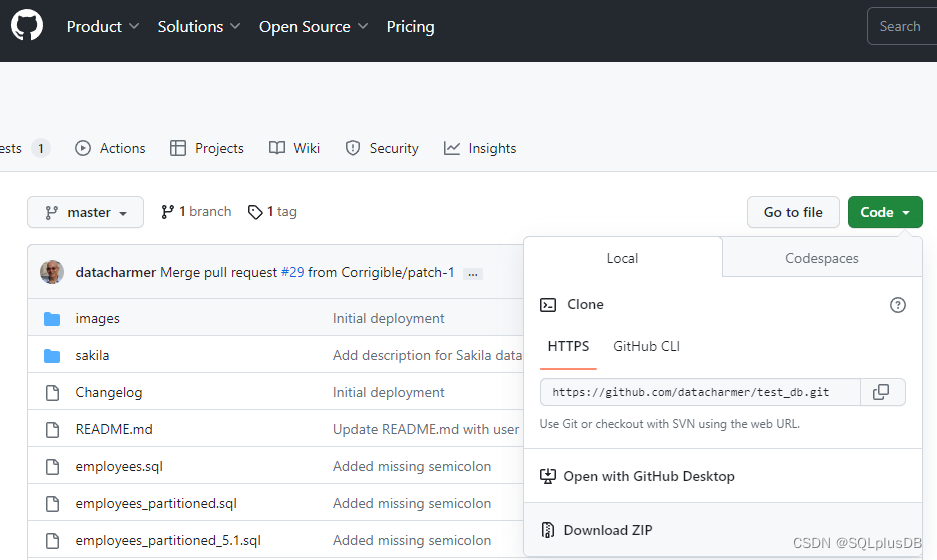The image size is (937, 560).
Task: Open 'Update README.md with user' commit message
Action: 426,430
